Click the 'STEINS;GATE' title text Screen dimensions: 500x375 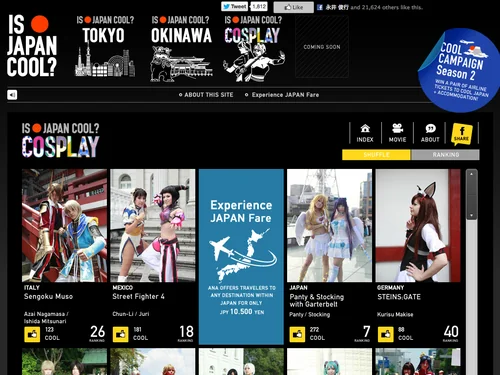pyautogui.click(x=399, y=297)
